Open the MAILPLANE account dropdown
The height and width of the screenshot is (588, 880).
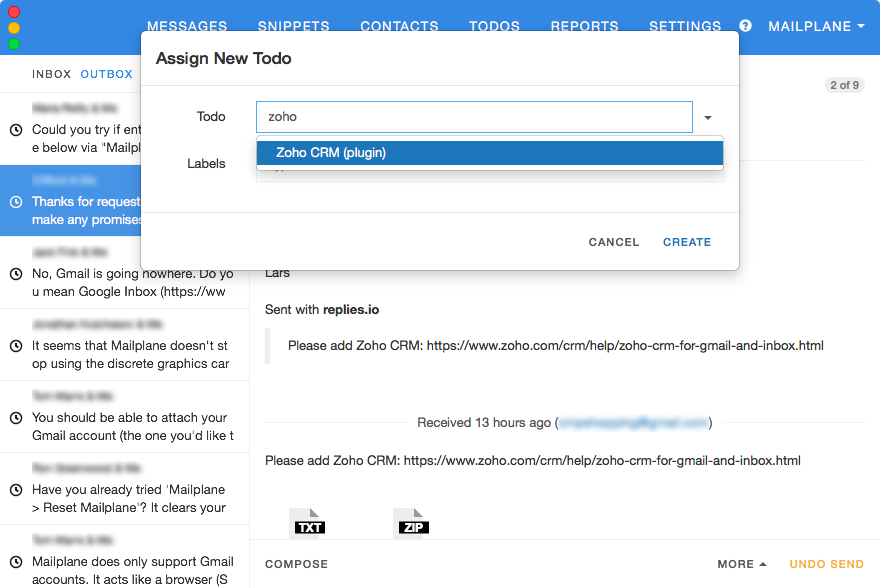[816, 27]
